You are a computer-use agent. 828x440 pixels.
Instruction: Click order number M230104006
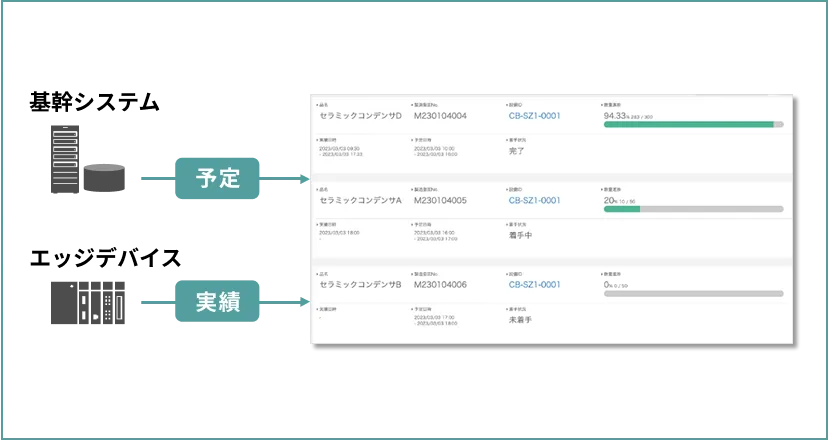(440, 285)
